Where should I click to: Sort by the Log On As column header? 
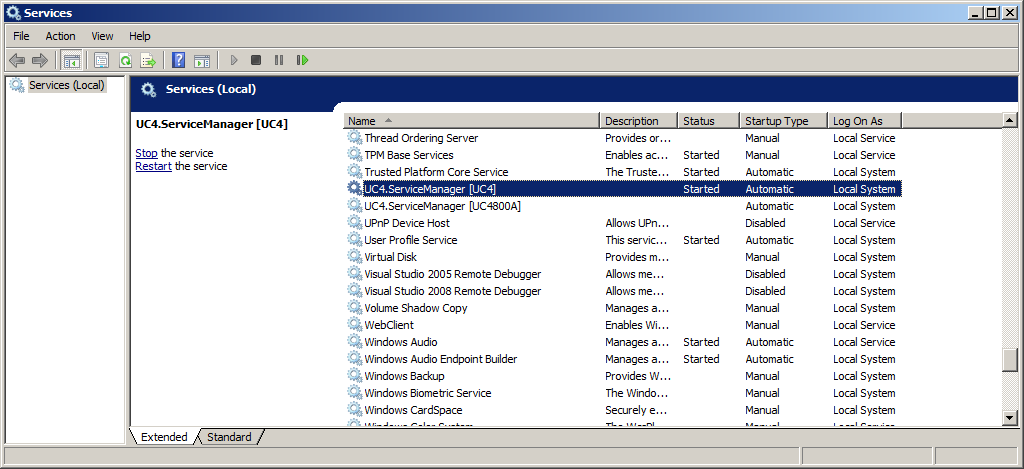865,121
